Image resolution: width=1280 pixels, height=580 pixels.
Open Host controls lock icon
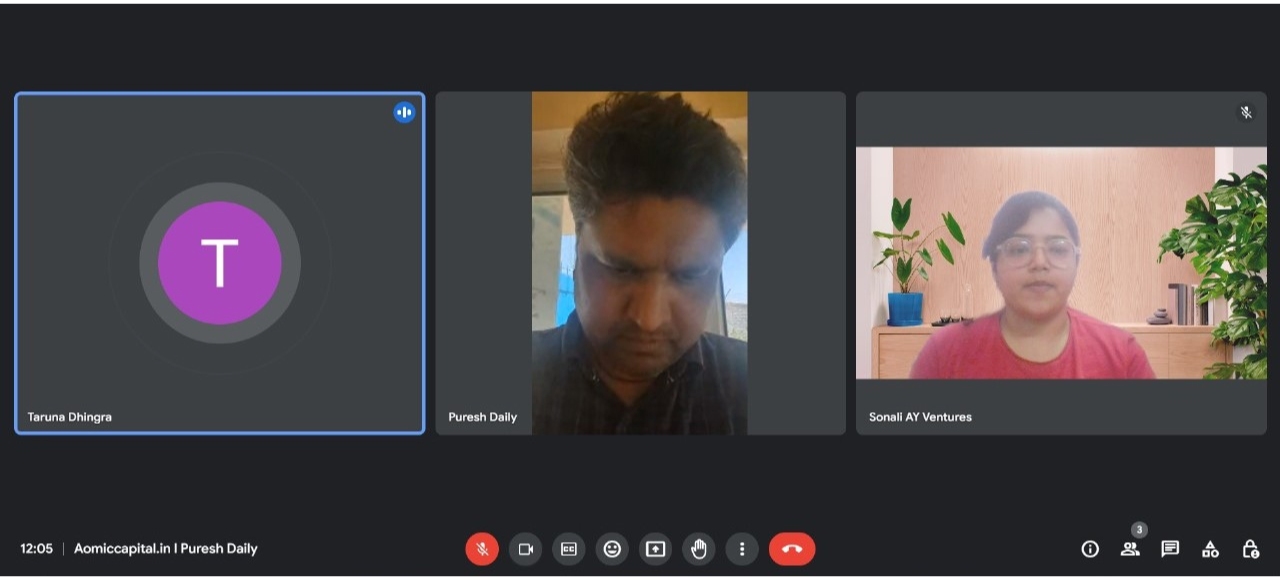pos(1250,549)
